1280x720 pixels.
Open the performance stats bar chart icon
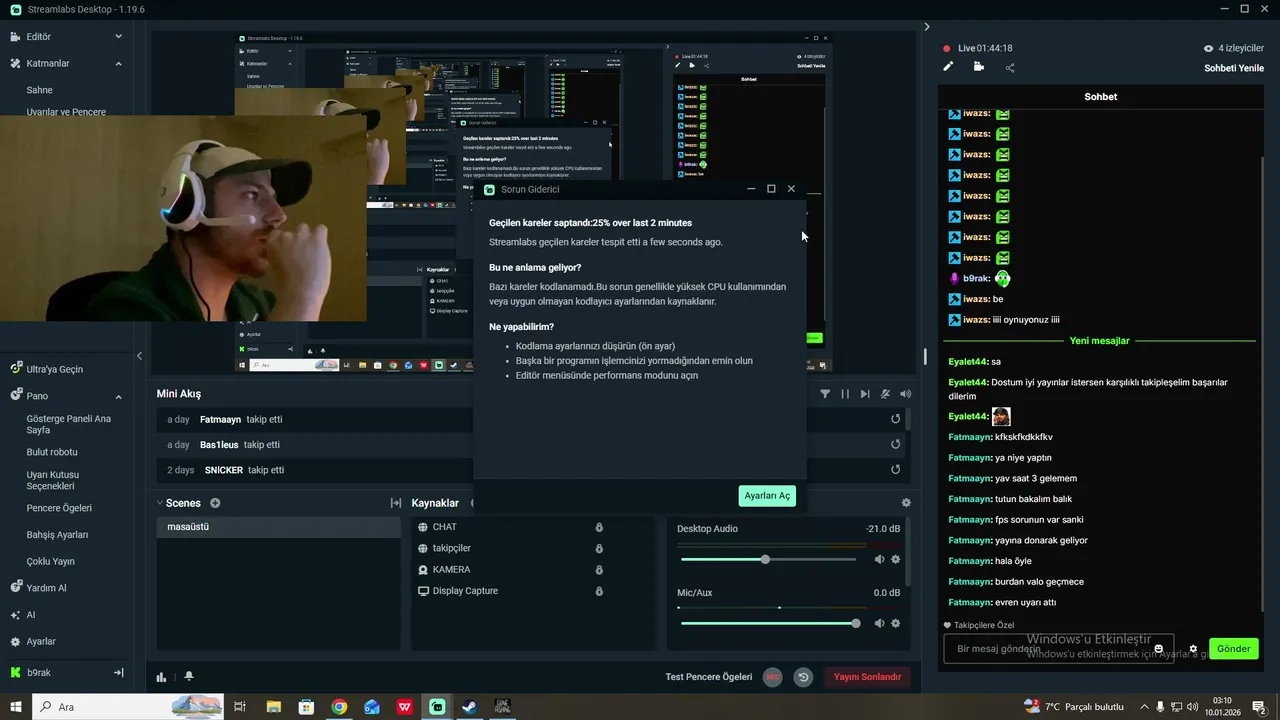coord(161,677)
